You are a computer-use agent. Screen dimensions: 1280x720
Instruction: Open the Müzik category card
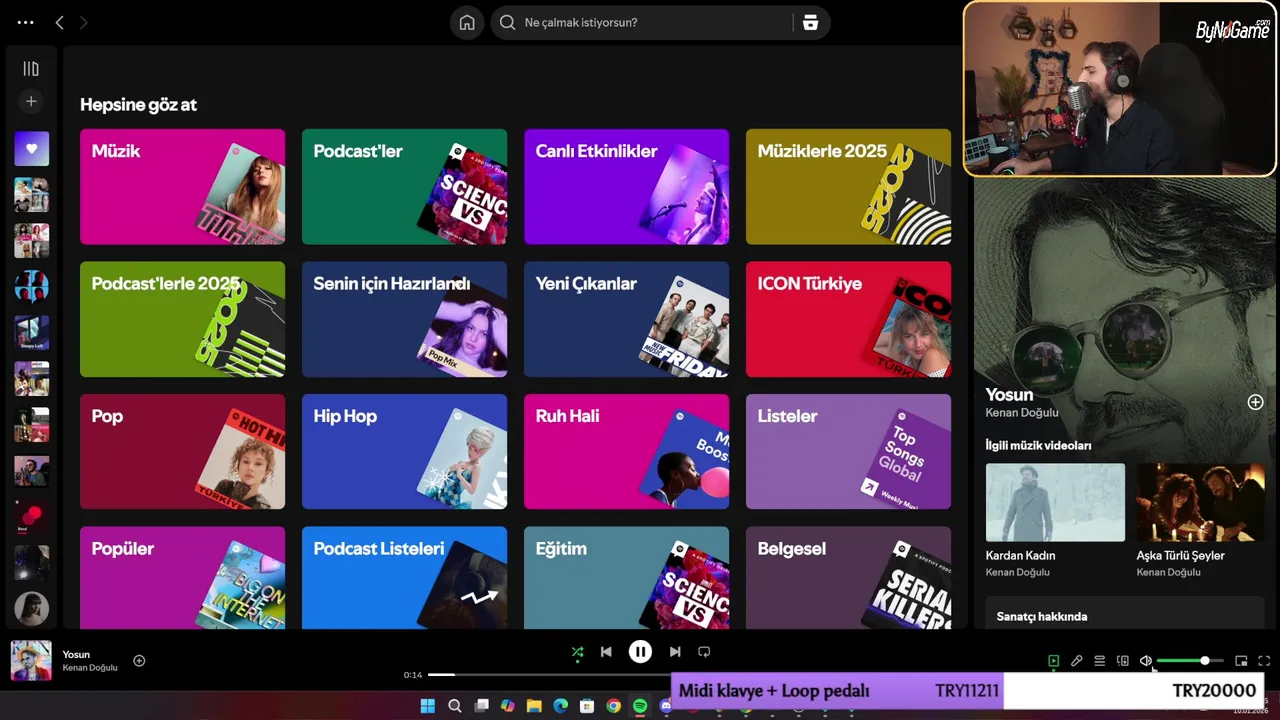(x=182, y=187)
